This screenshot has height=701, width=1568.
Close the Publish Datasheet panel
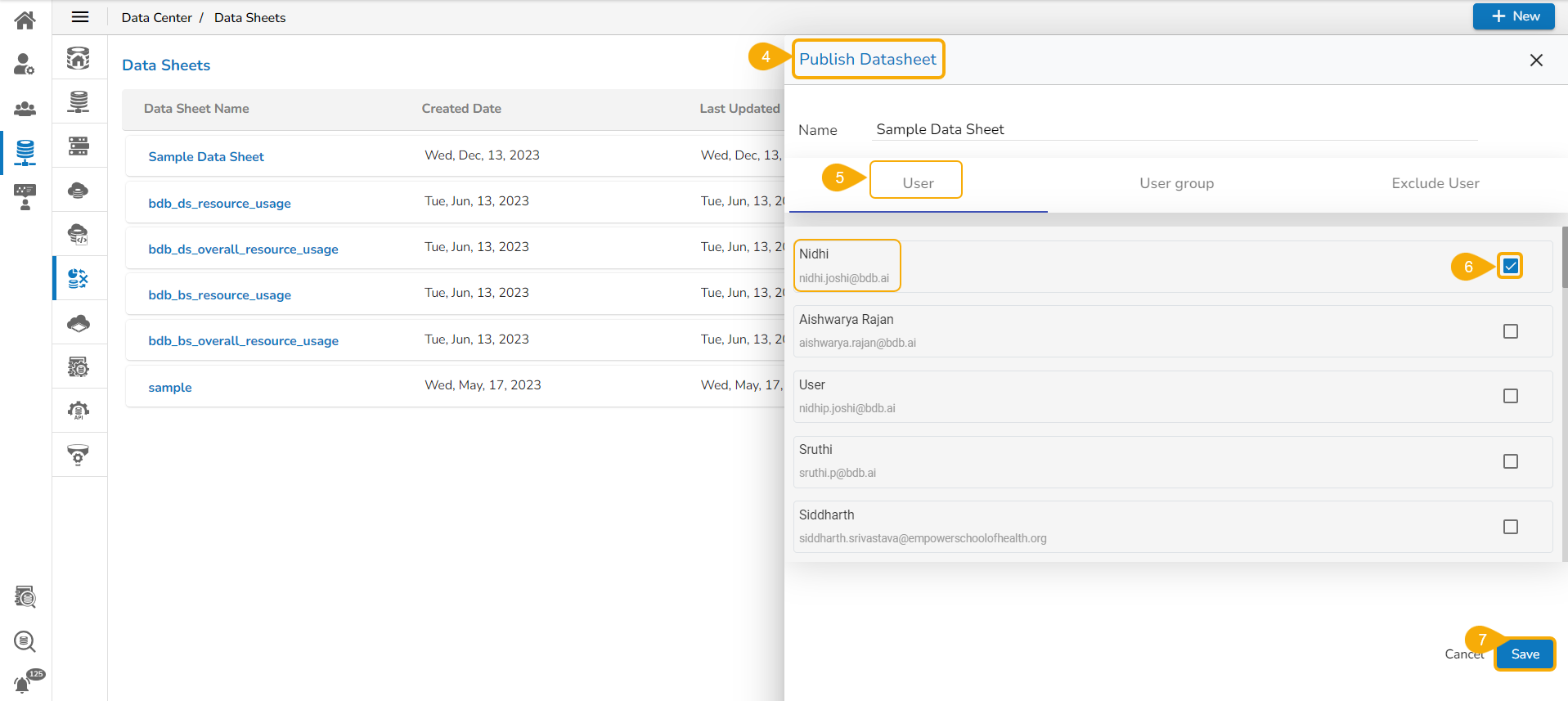(1536, 60)
